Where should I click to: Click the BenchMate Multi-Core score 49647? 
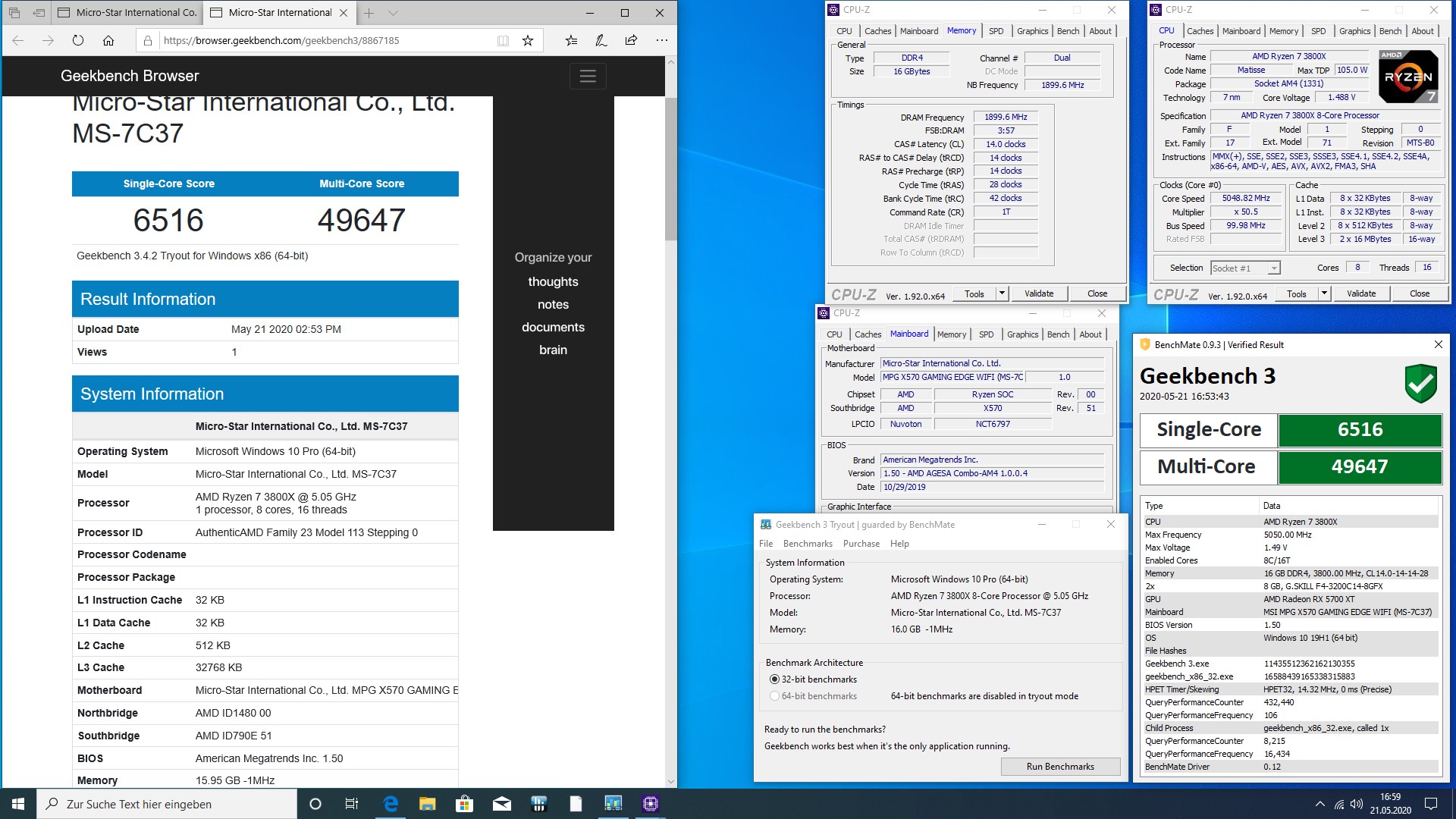pyautogui.click(x=1360, y=467)
